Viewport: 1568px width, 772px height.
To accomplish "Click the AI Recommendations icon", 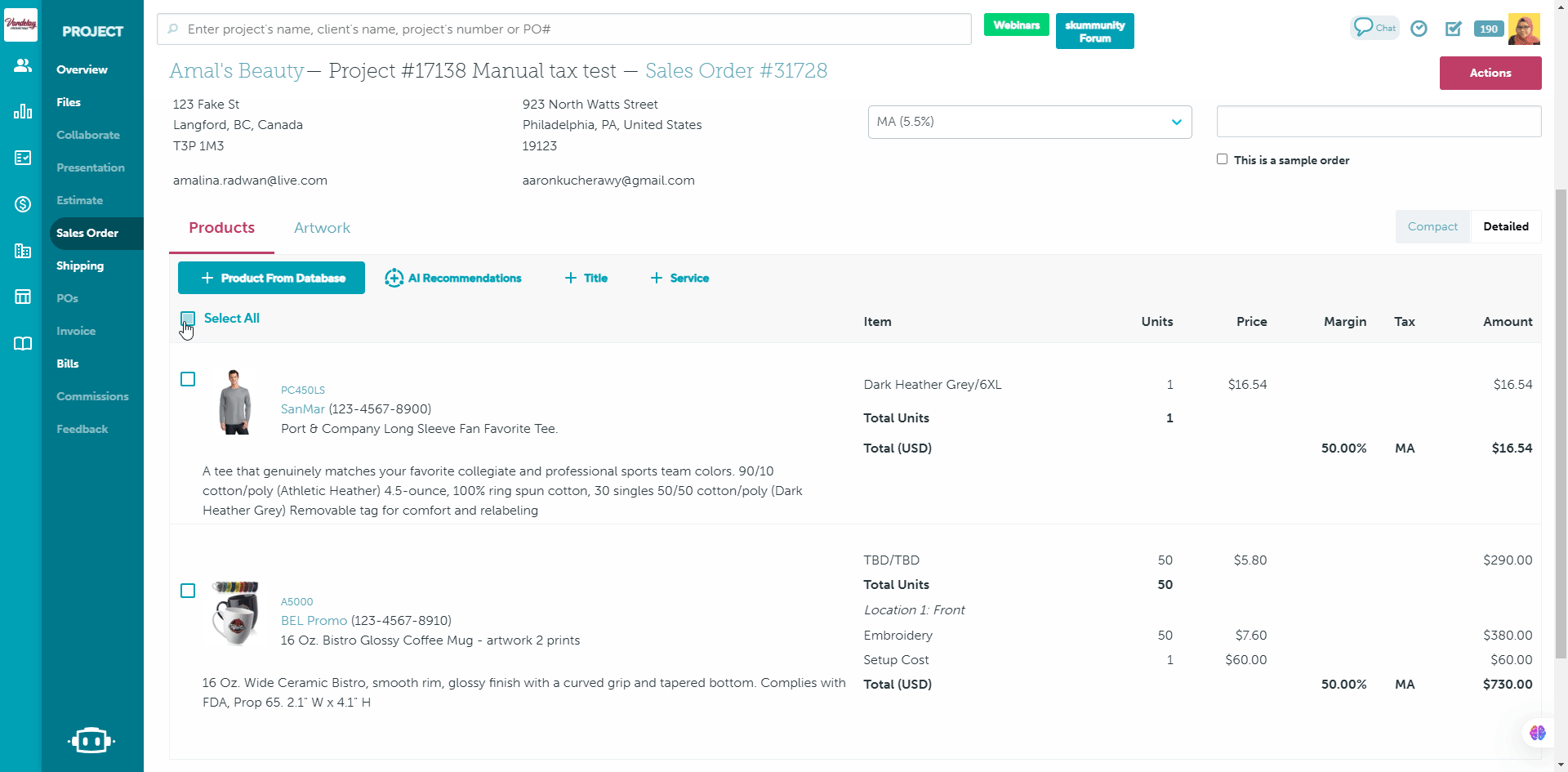I will 394,278.
